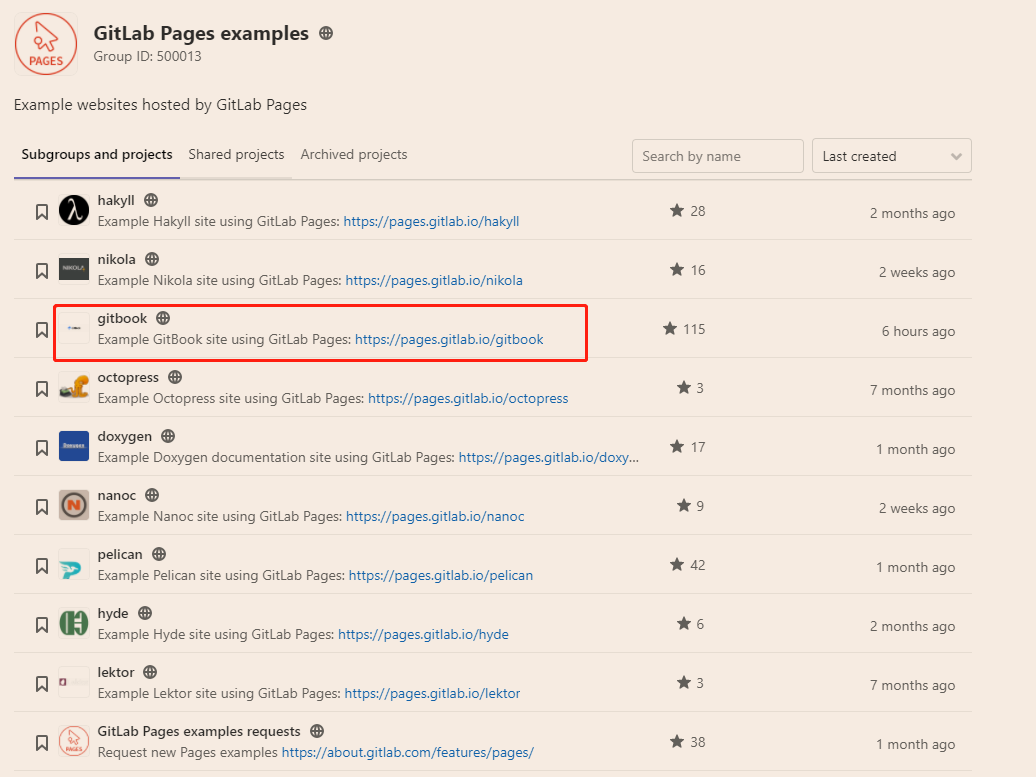Select the doxygen project avatar

(73, 446)
